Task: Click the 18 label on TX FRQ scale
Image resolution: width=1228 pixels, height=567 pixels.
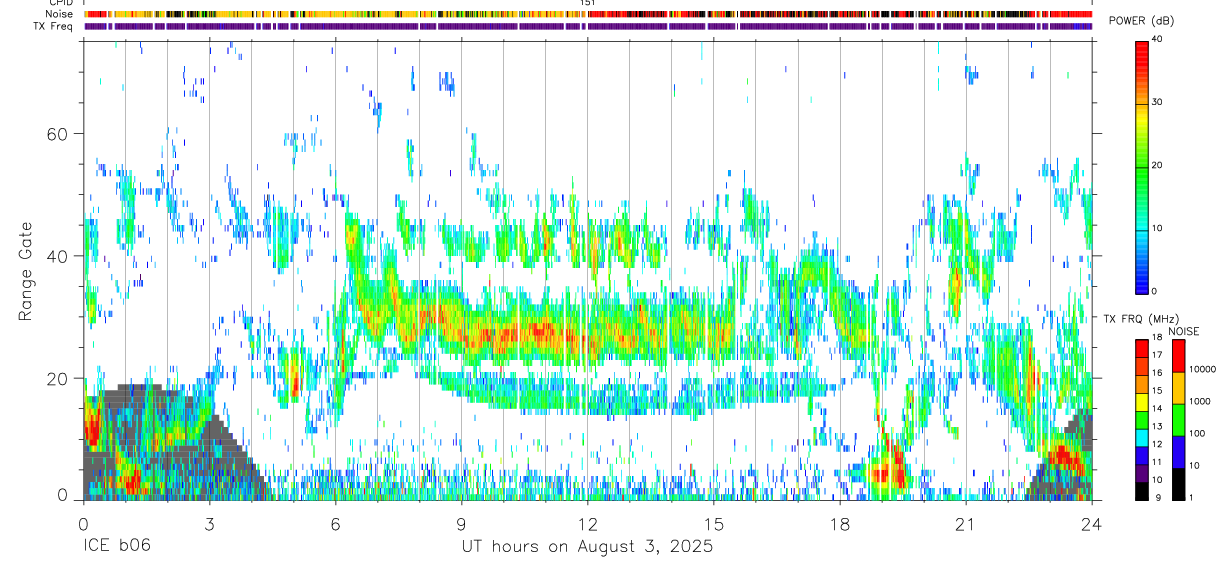Action: (x=1158, y=337)
